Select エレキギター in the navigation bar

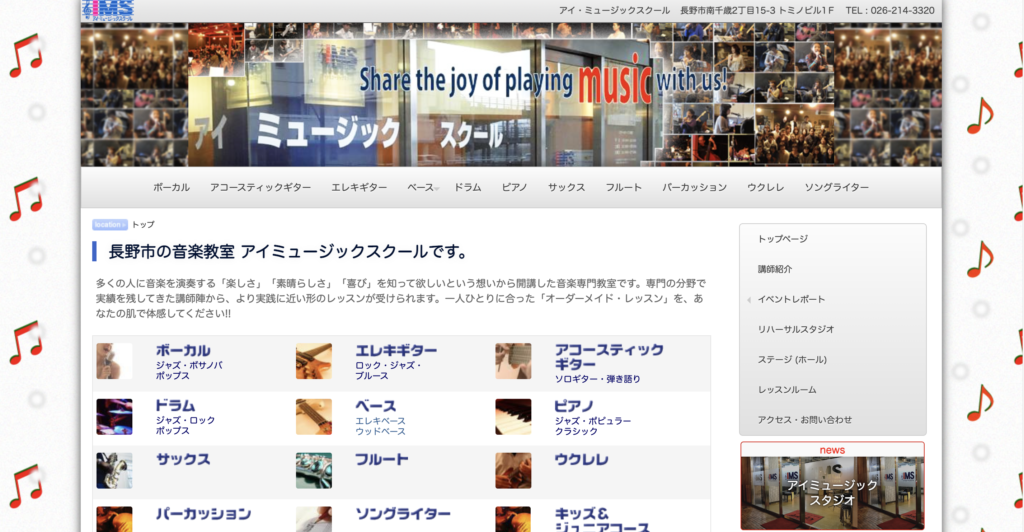tap(359, 187)
